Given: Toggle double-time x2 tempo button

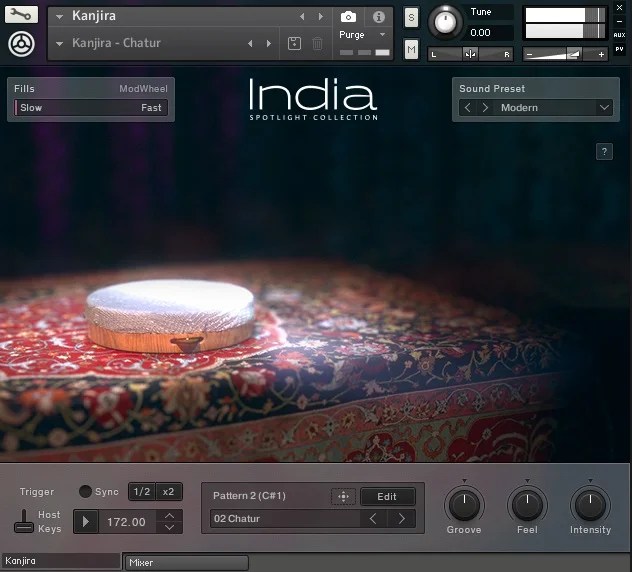Looking at the screenshot, I should click(x=168, y=492).
